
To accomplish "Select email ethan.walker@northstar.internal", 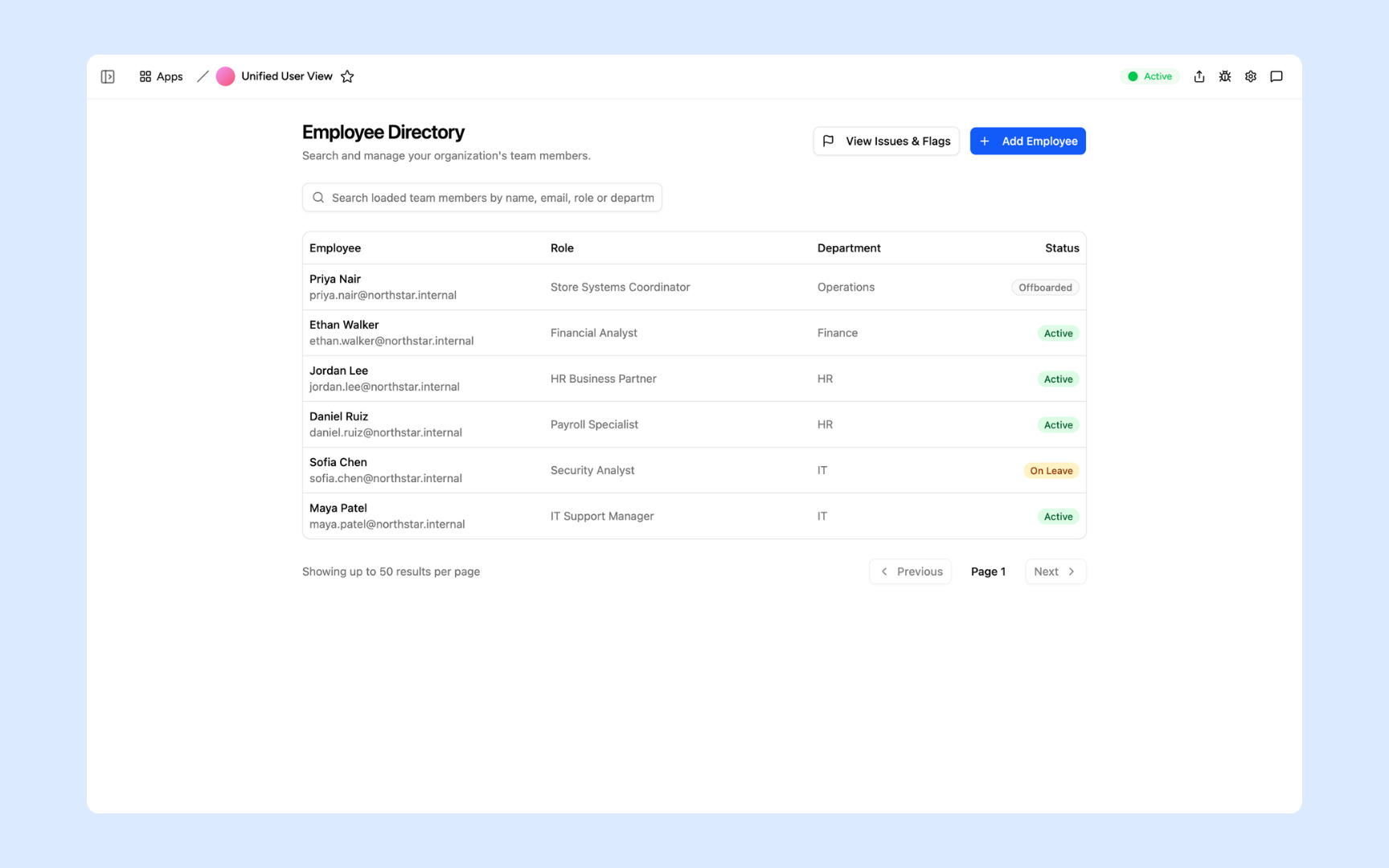I will (x=391, y=341).
